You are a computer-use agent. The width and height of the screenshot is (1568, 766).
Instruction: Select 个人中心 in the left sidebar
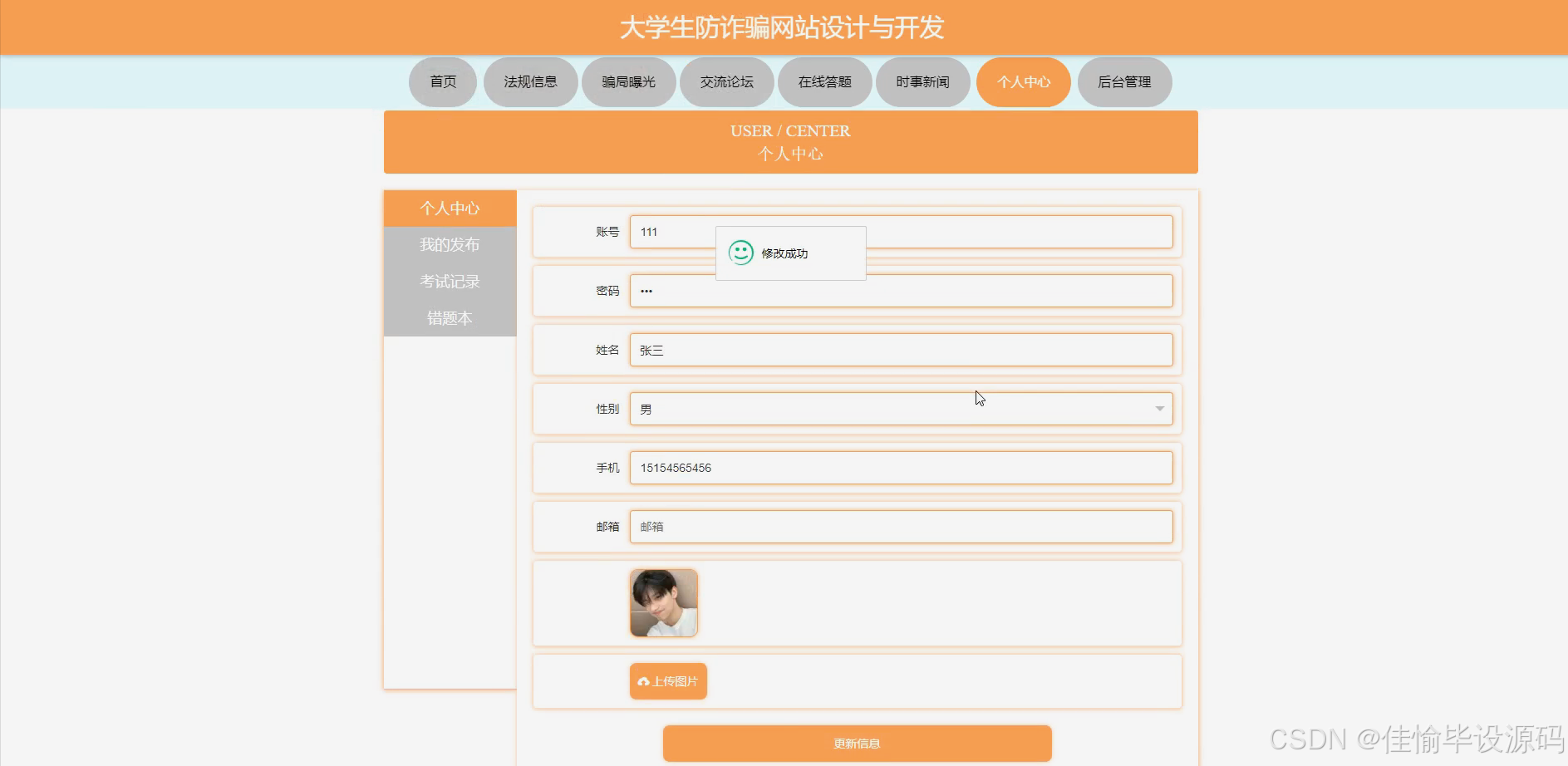[x=450, y=209]
